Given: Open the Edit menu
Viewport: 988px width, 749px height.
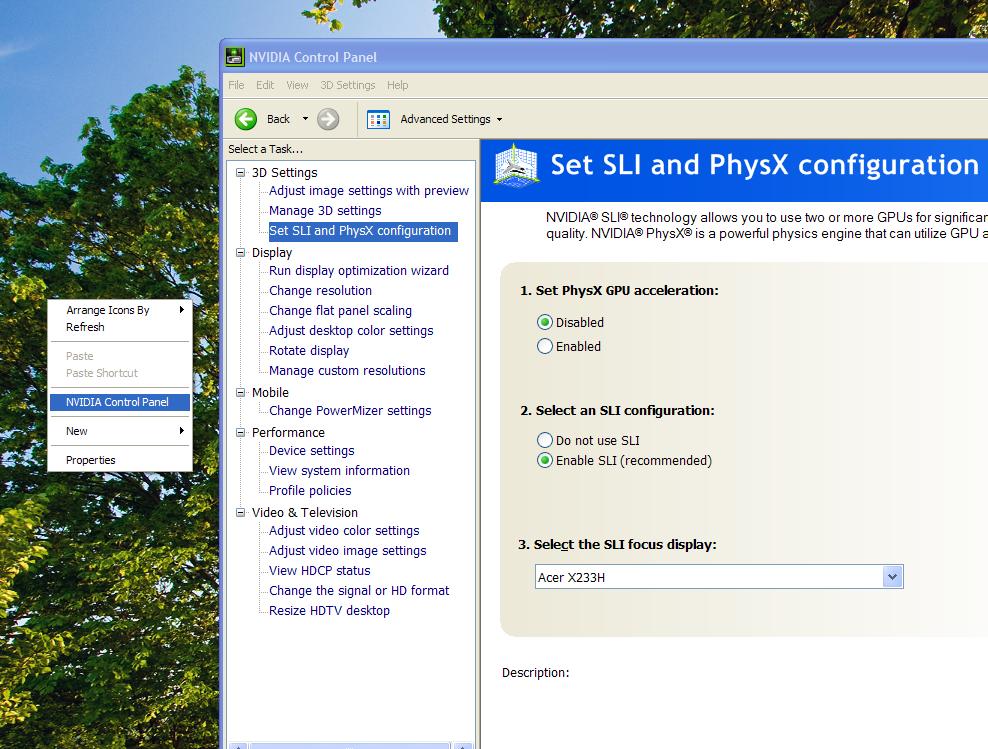Looking at the screenshot, I should click(265, 85).
